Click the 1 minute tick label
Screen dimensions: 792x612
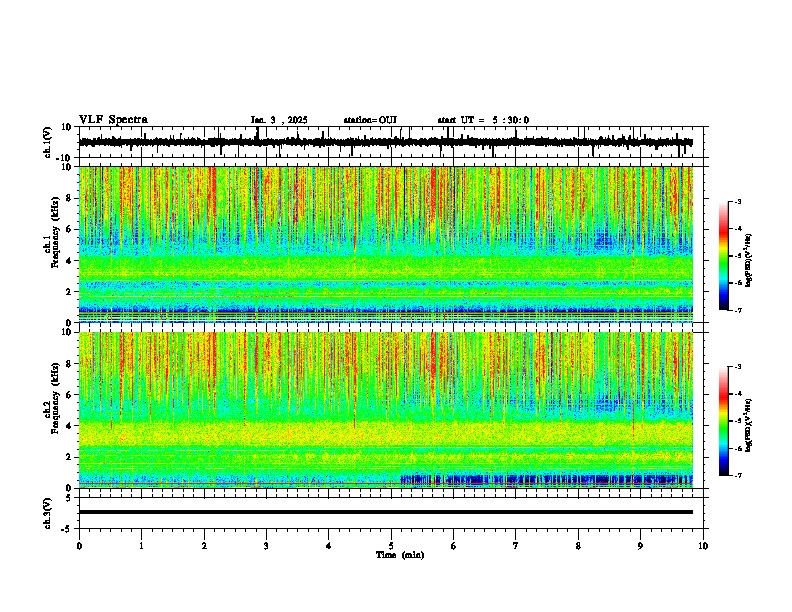coord(141,546)
